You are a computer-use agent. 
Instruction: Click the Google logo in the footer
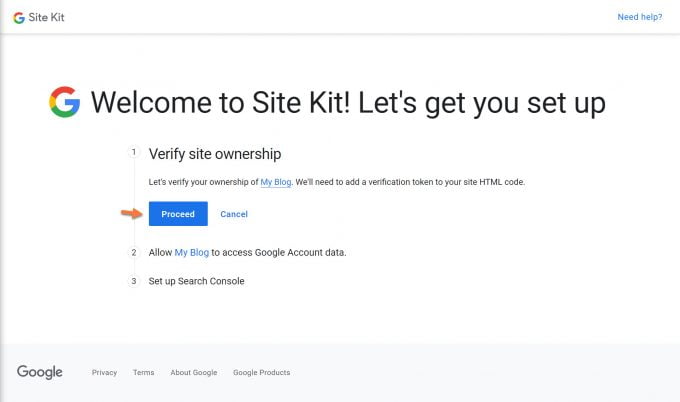point(40,373)
